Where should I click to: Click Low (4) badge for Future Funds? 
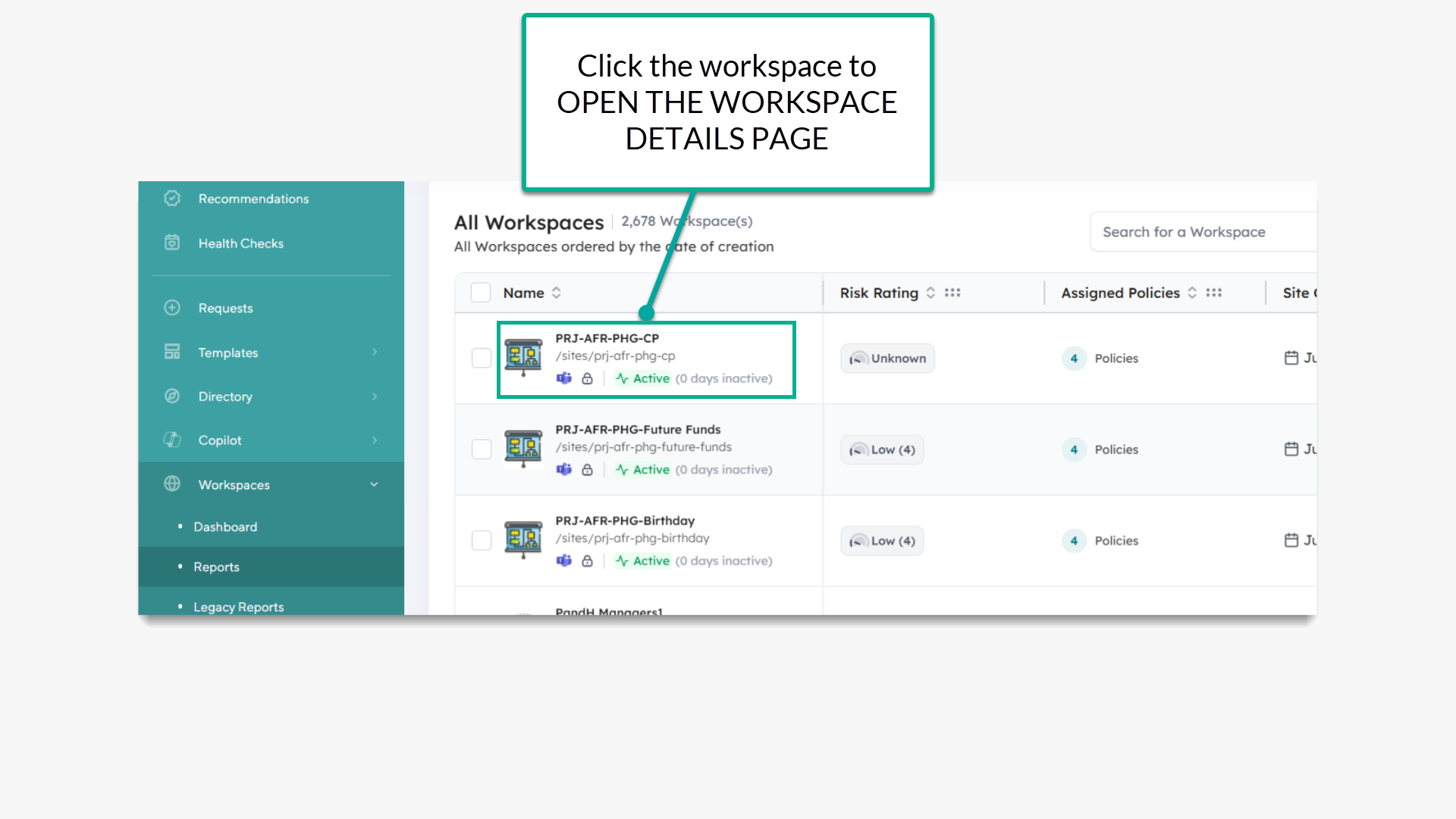882,450
